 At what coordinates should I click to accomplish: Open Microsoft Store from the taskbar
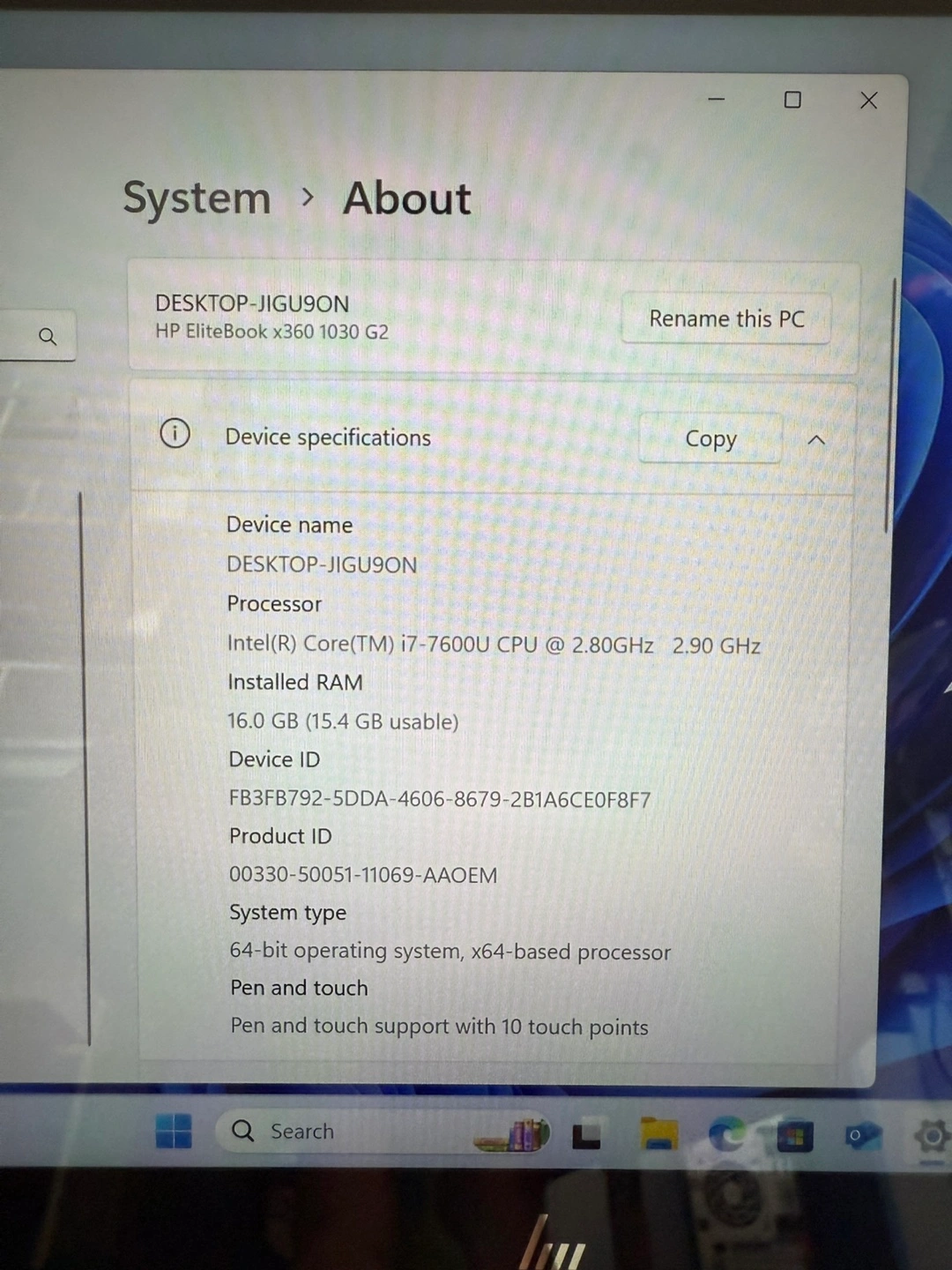(x=794, y=1136)
